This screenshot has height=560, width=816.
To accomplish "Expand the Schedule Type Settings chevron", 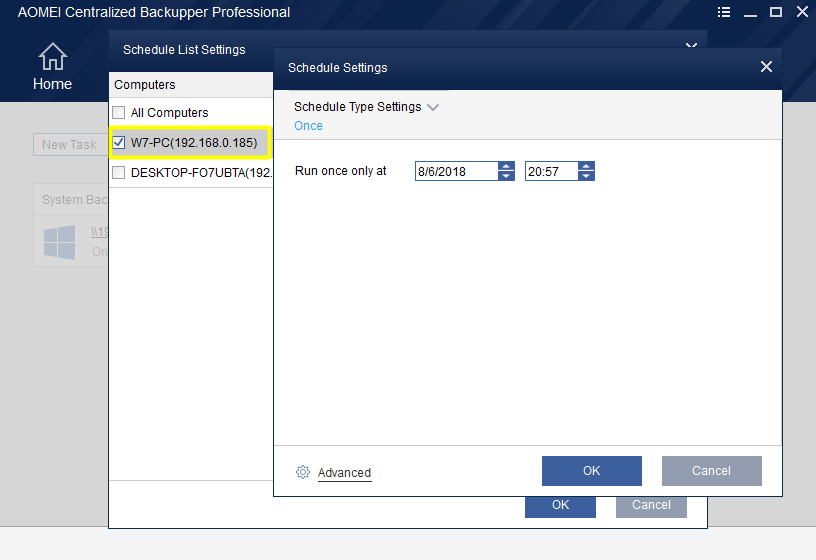I will click(x=433, y=107).
